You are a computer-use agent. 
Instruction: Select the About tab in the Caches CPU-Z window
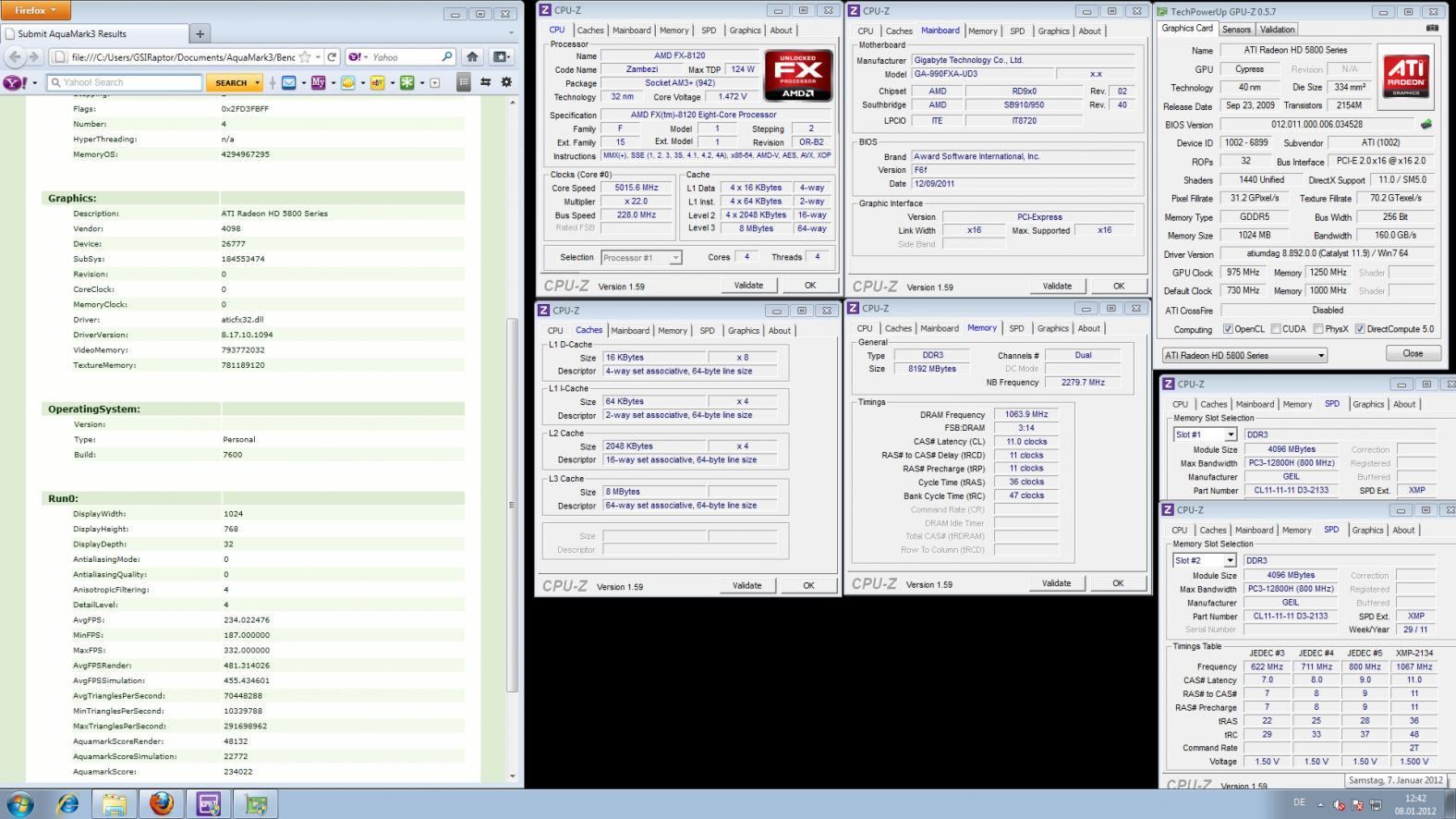coord(780,330)
